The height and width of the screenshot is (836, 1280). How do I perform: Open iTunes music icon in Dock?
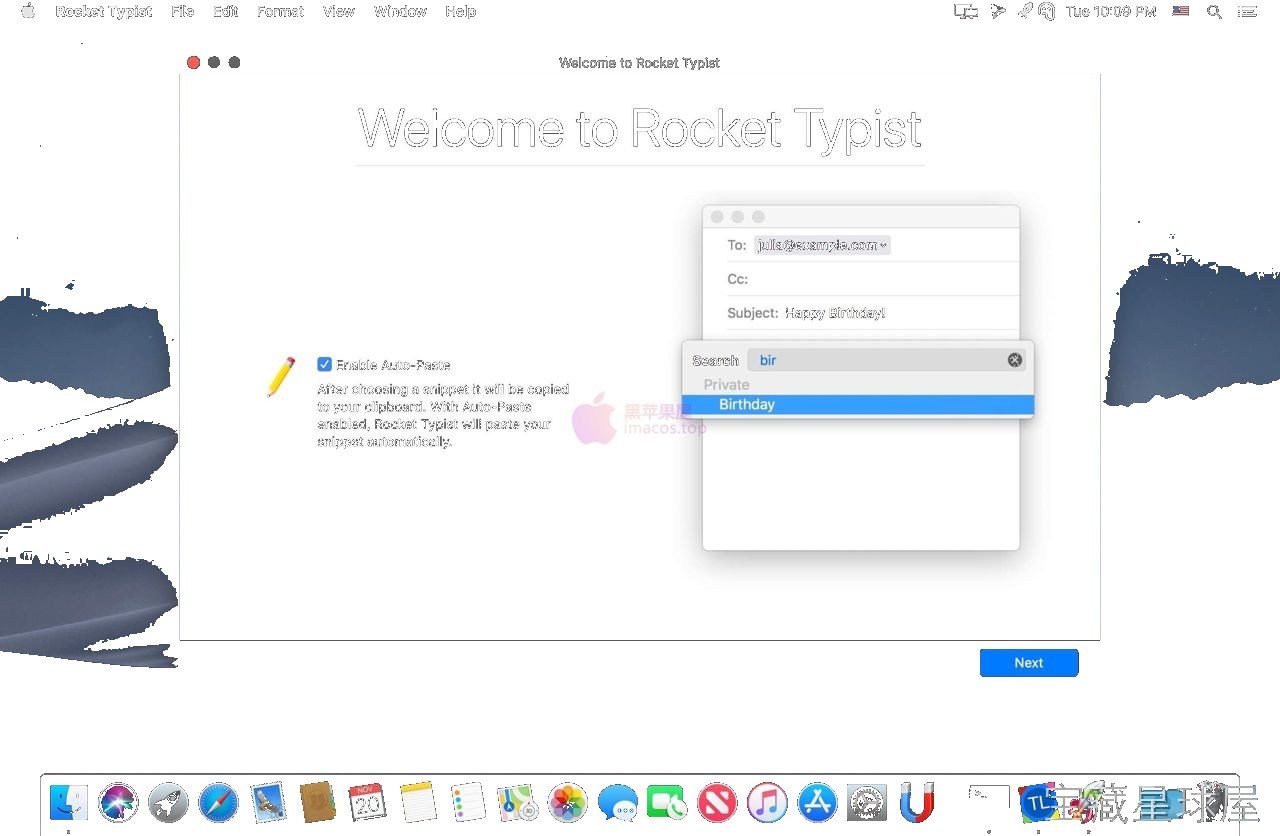click(767, 802)
